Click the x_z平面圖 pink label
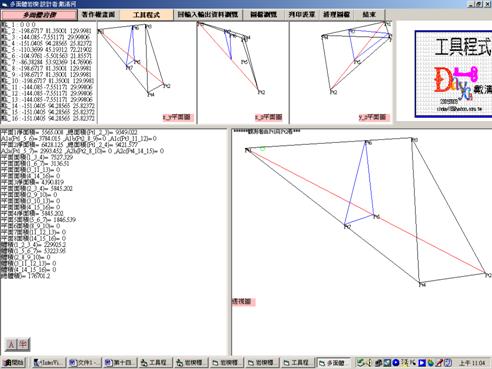Screen dimensions: 492x369 point(268,117)
